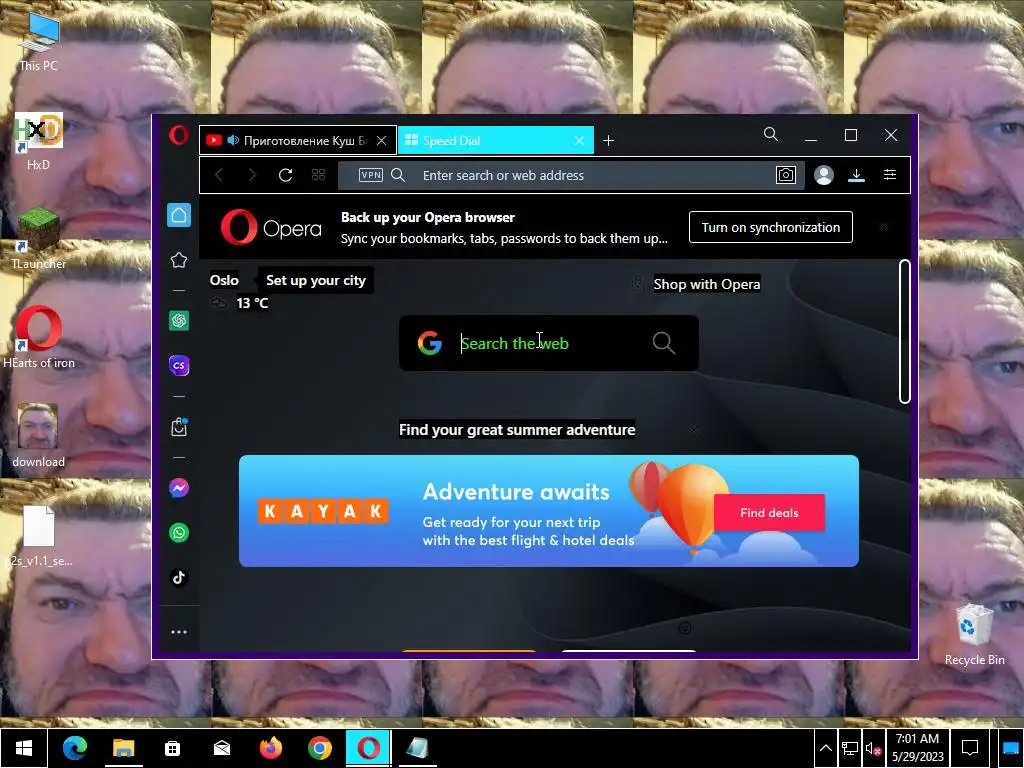Click the Google logo search engine selector
The image size is (1024, 768).
[430, 343]
